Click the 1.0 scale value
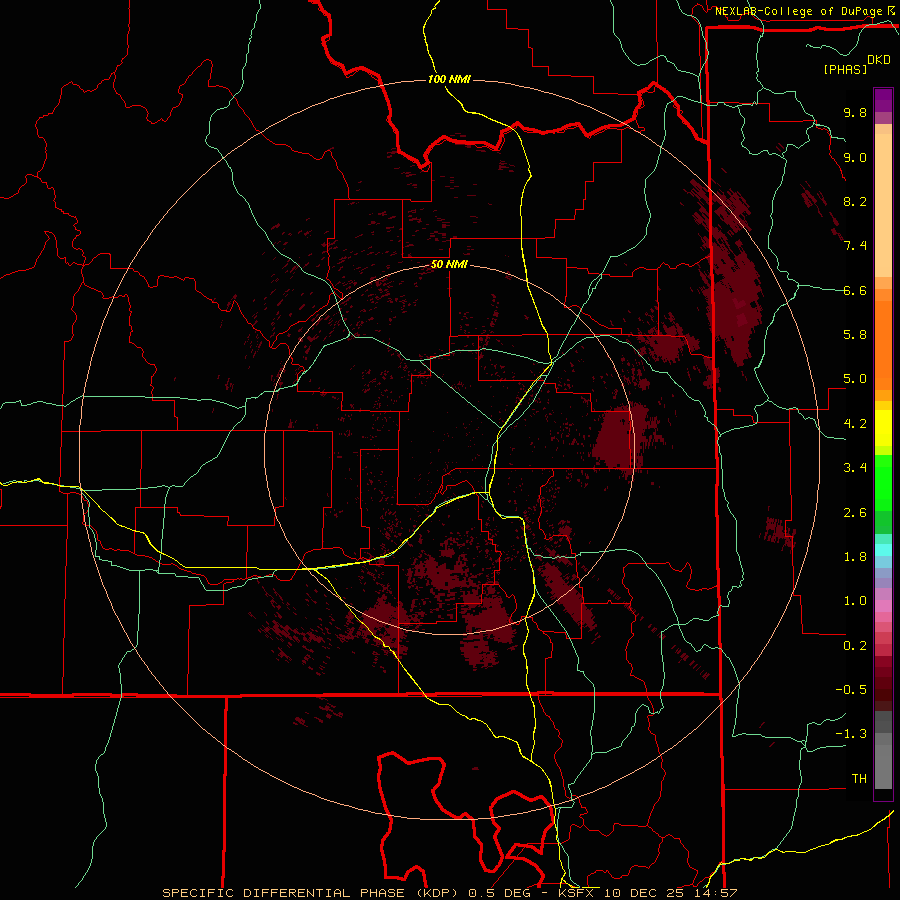 click(855, 601)
